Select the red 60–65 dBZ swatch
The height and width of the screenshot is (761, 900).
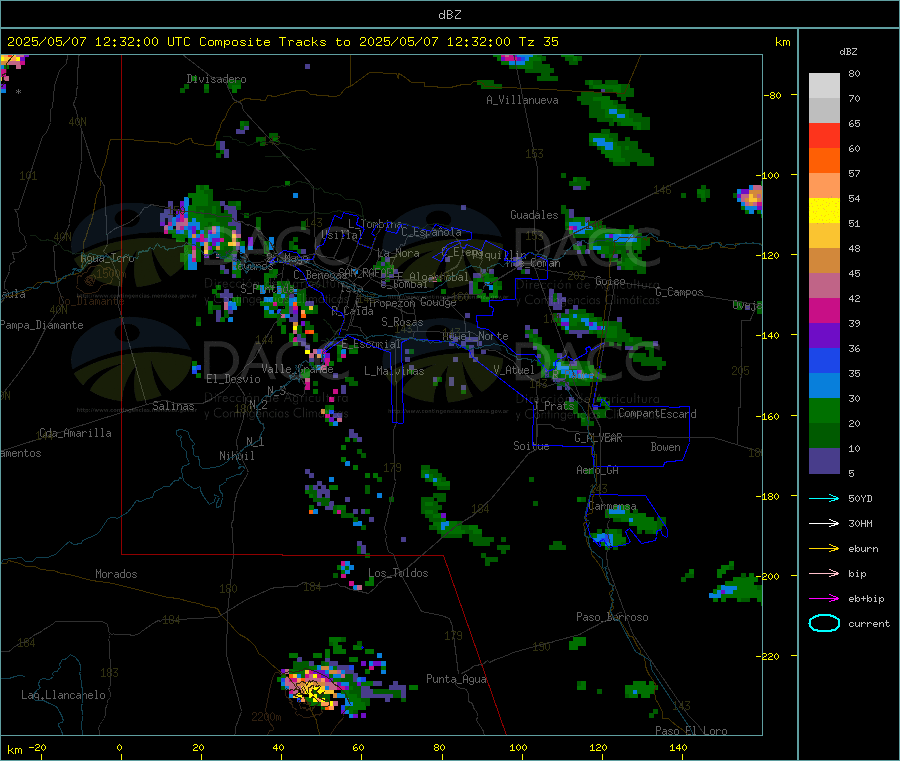point(824,136)
